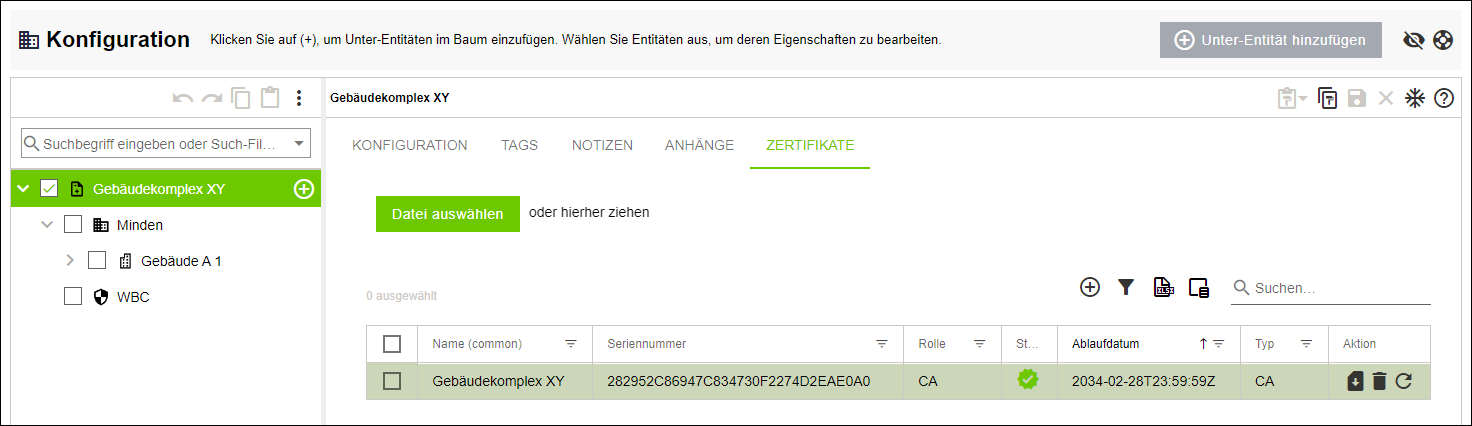The height and width of the screenshot is (426, 1472).
Task: Open the table filter funnel icon
Action: [x=1126, y=288]
